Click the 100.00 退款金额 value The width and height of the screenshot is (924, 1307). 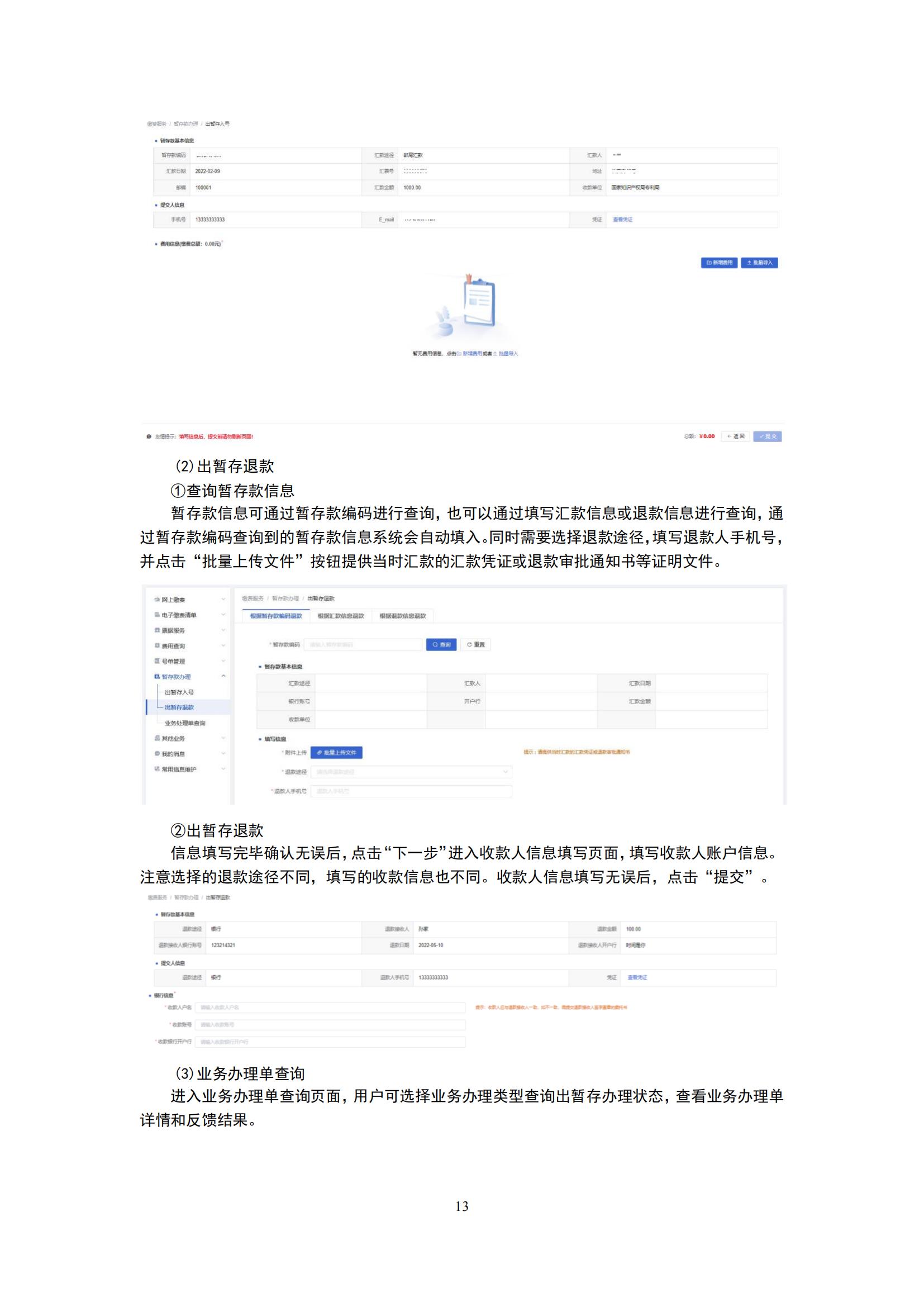[x=634, y=929]
